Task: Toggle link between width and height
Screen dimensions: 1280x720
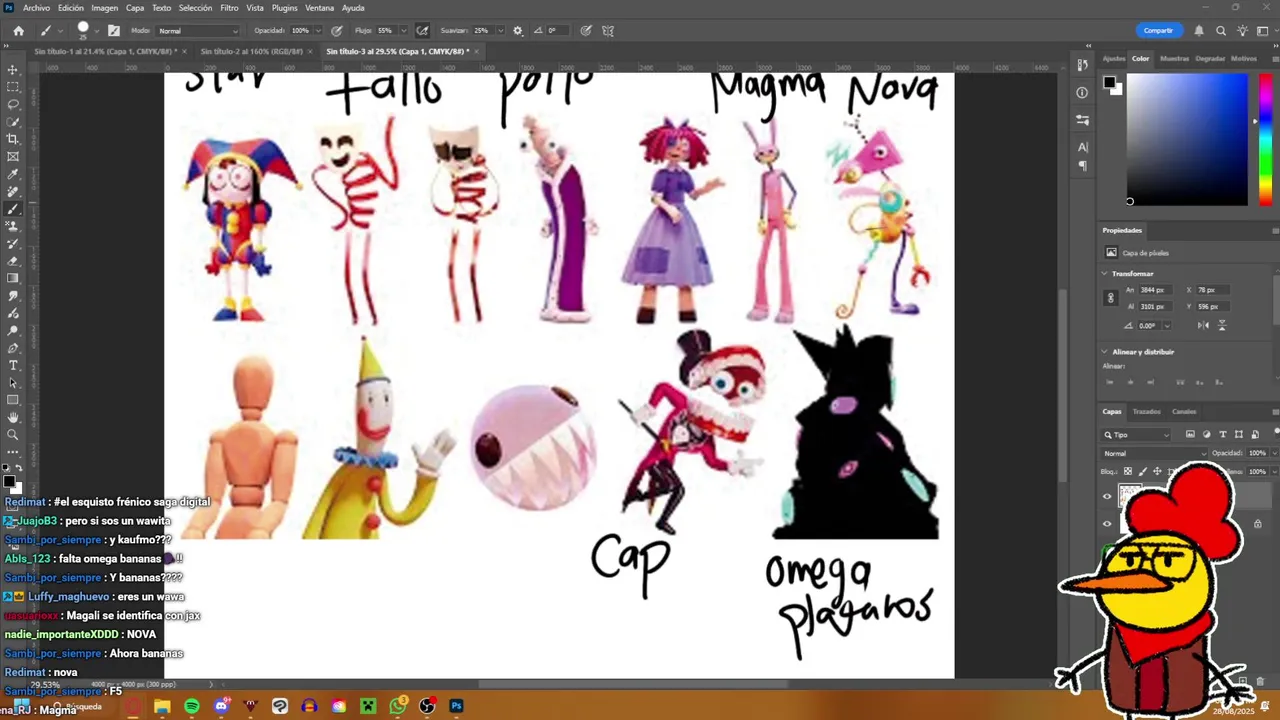Action: coord(1110,298)
